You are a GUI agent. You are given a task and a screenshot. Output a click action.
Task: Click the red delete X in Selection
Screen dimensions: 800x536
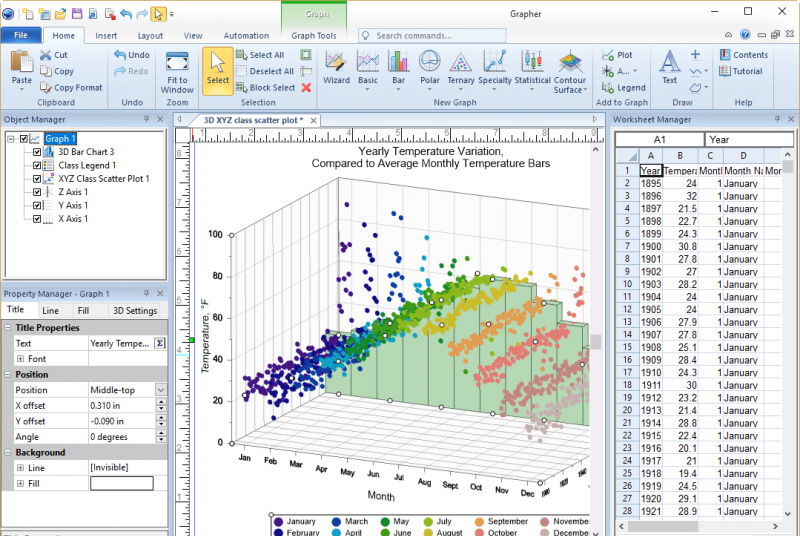(306, 87)
